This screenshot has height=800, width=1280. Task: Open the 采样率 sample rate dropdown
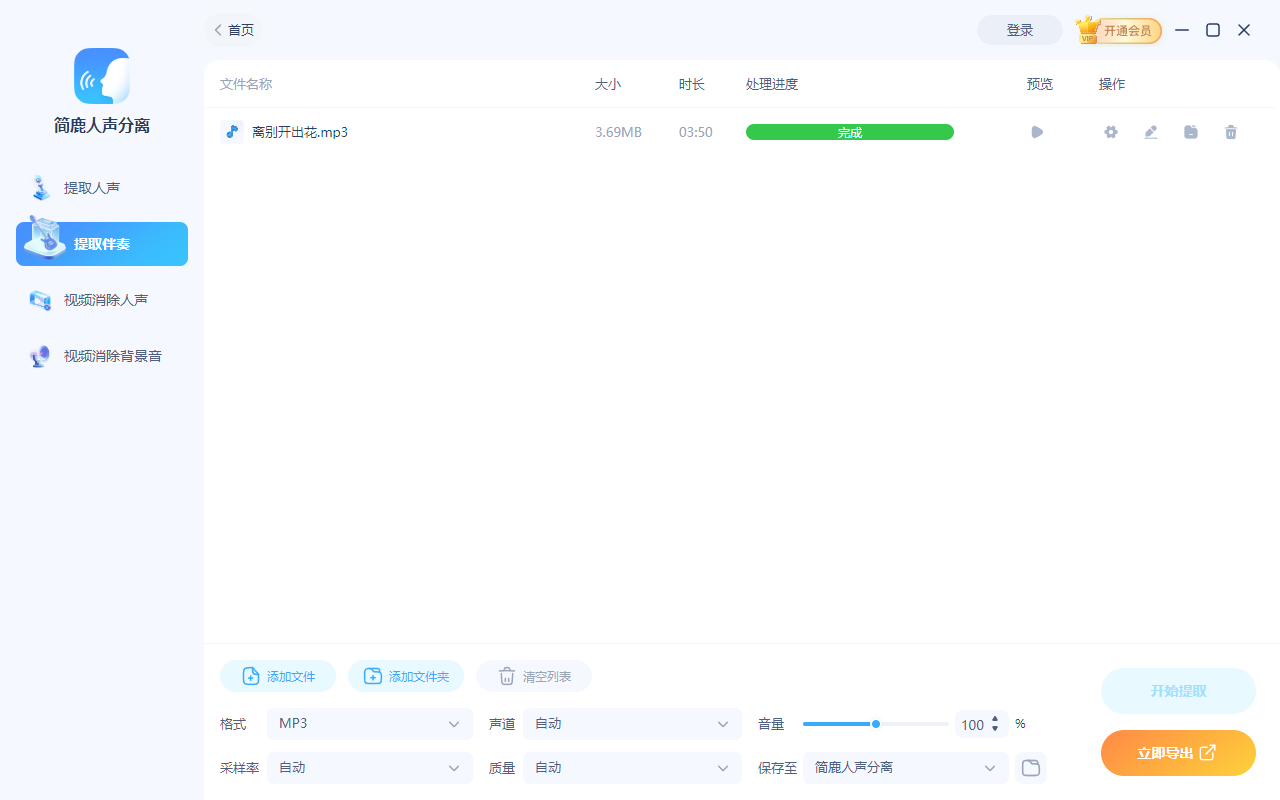pyautogui.click(x=370, y=767)
